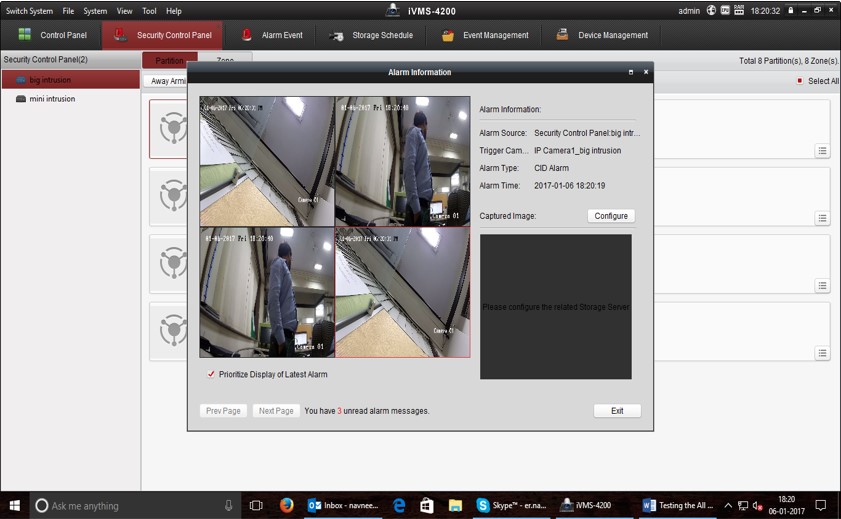Viewport: 841px width, 519px height.
Task: Switch to the Alarm Event tab
Action: click(x=272, y=35)
